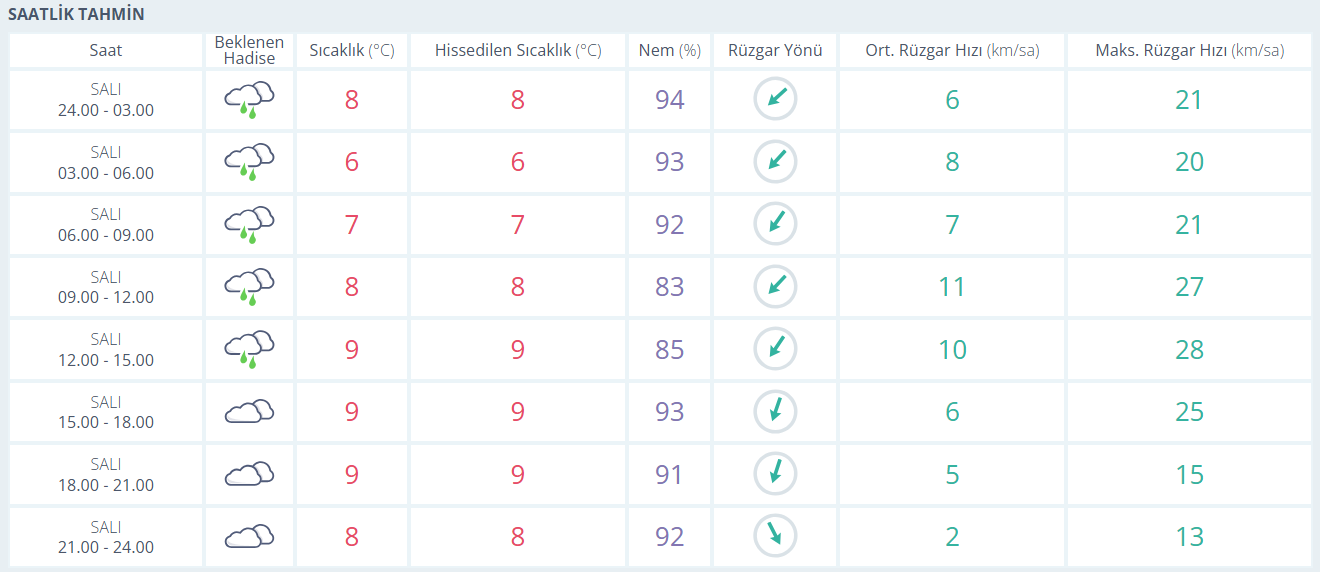The image size is (1320, 572).
Task: Click the wind direction compass for 09.00 - 12.00
Action: [x=775, y=287]
